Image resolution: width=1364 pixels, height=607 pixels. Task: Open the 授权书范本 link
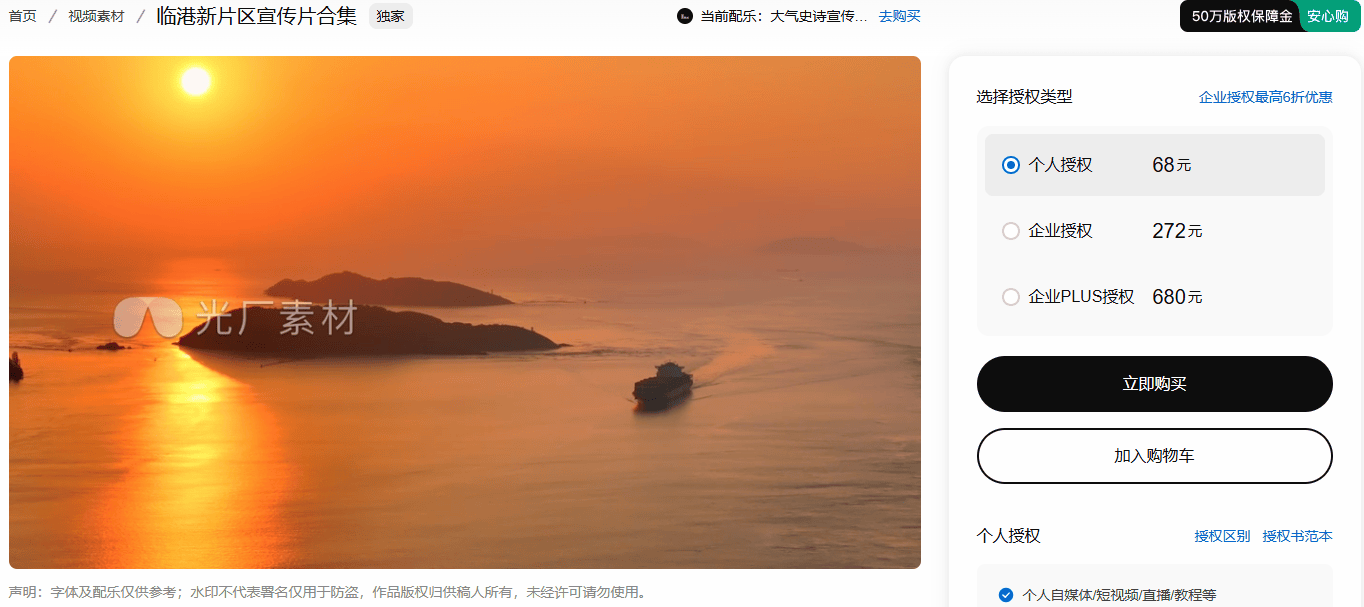coord(1298,536)
